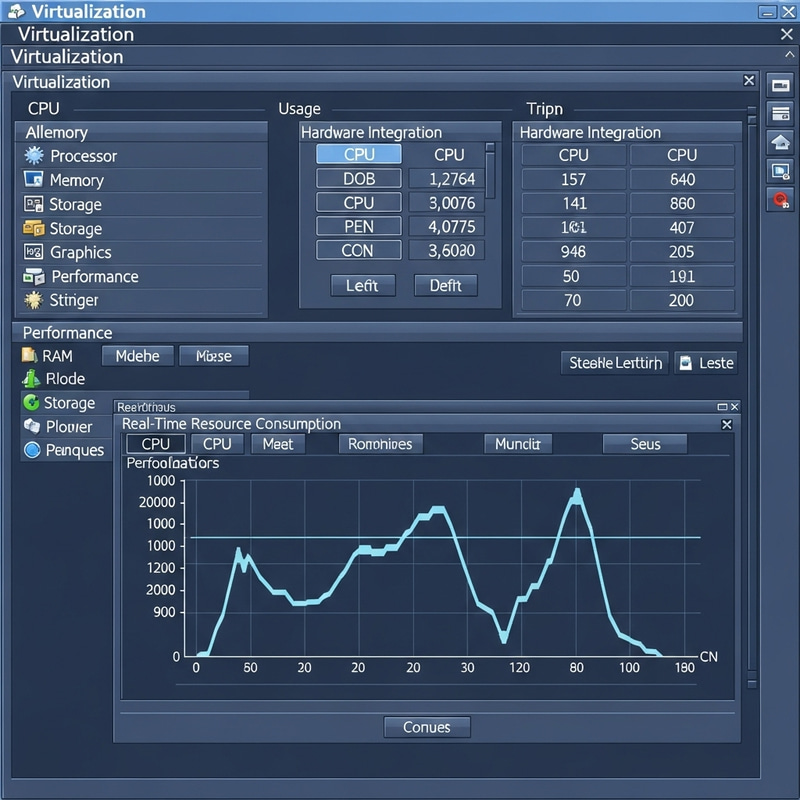Select the Seus tab

click(645, 444)
